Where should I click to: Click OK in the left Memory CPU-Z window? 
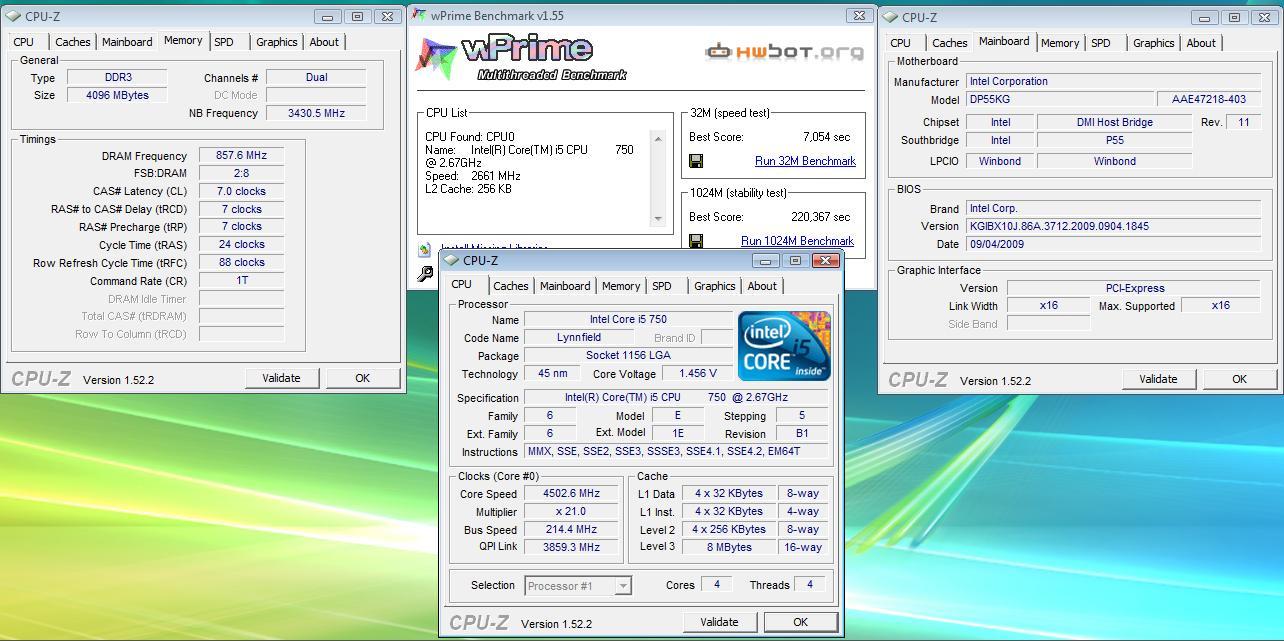pyautogui.click(x=362, y=378)
